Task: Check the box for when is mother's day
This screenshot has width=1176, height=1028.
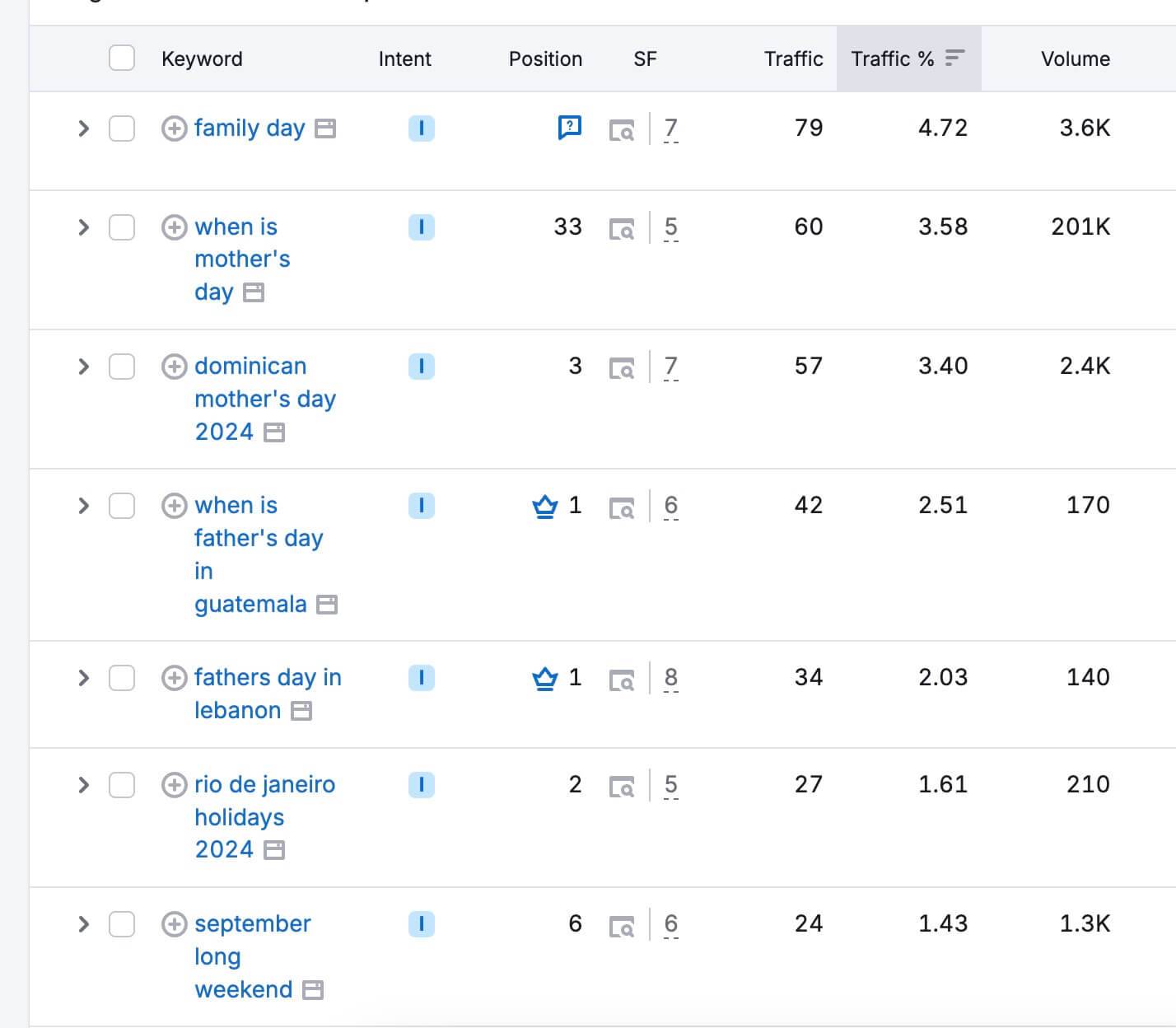Action: click(122, 227)
